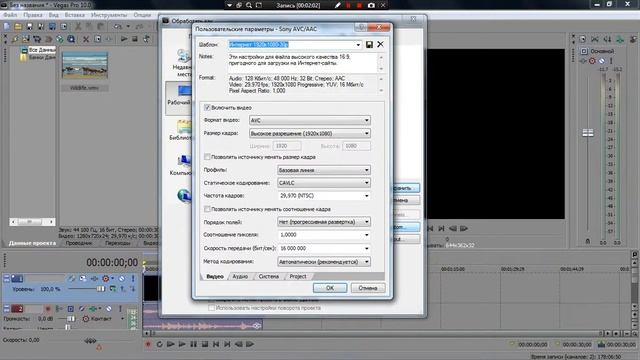Go to start of timeline

[216, 344]
